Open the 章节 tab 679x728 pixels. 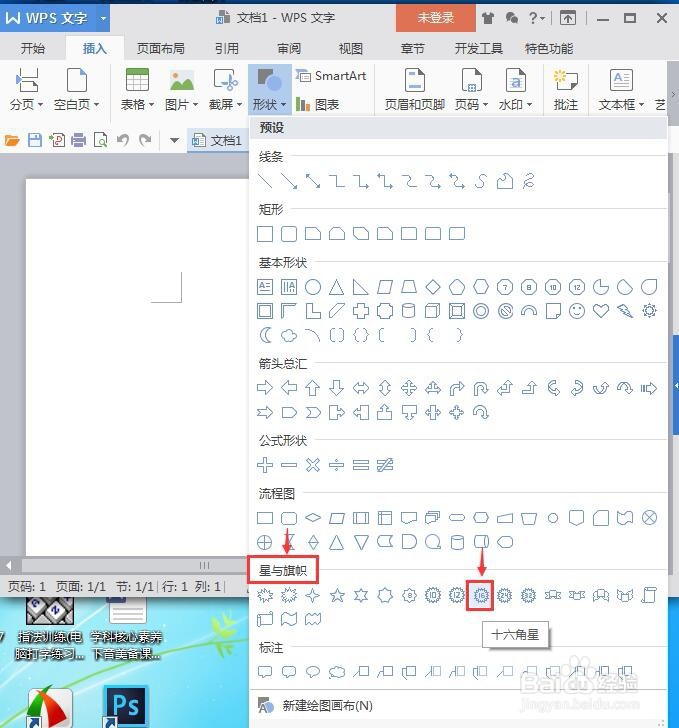pyautogui.click(x=412, y=48)
